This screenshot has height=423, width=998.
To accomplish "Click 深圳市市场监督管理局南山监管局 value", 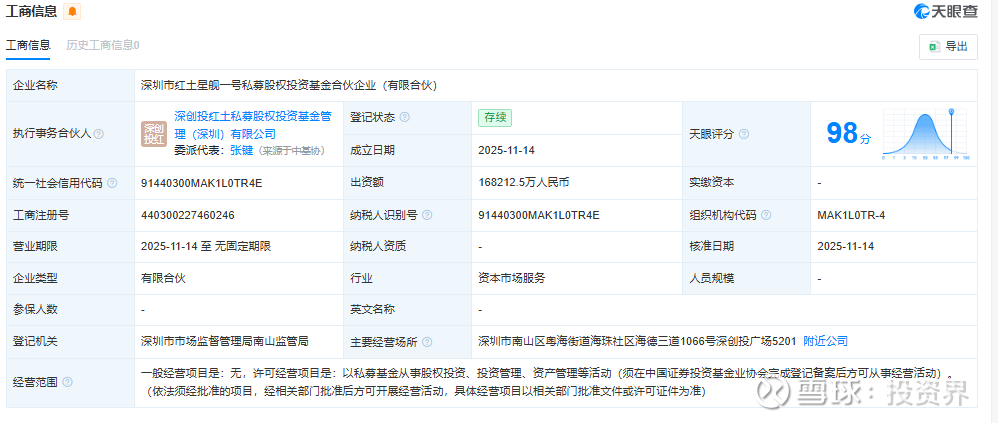I will tap(225, 342).
